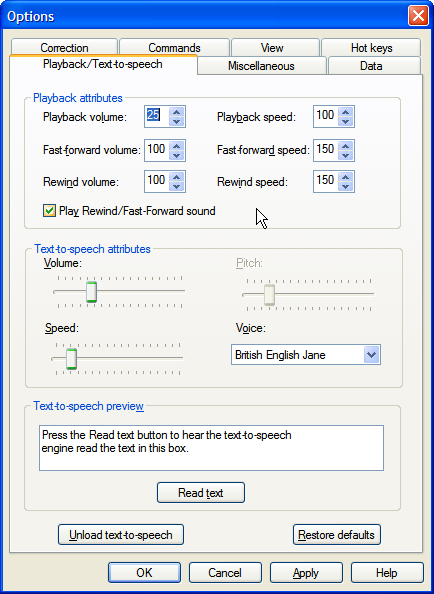This screenshot has width=434, height=594.
Task: Decrease Playback volume with down arrow
Action: point(176,121)
